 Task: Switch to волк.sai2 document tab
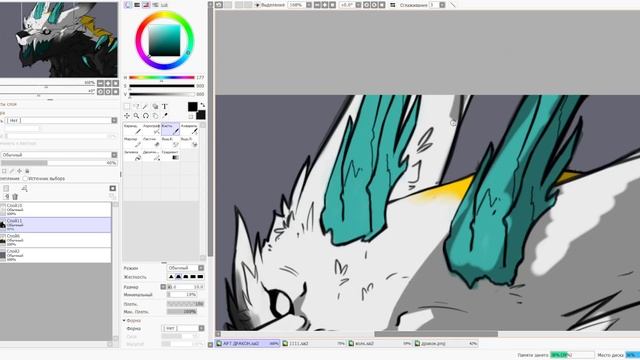(x=380, y=344)
